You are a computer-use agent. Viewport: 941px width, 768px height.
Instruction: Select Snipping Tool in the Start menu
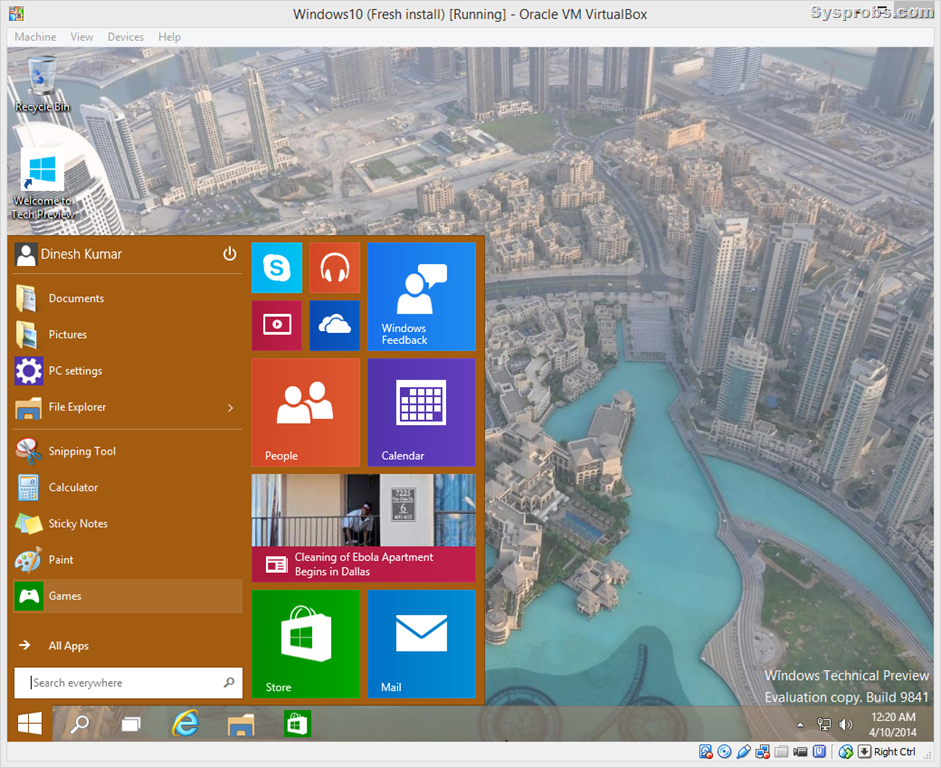click(x=82, y=451)
